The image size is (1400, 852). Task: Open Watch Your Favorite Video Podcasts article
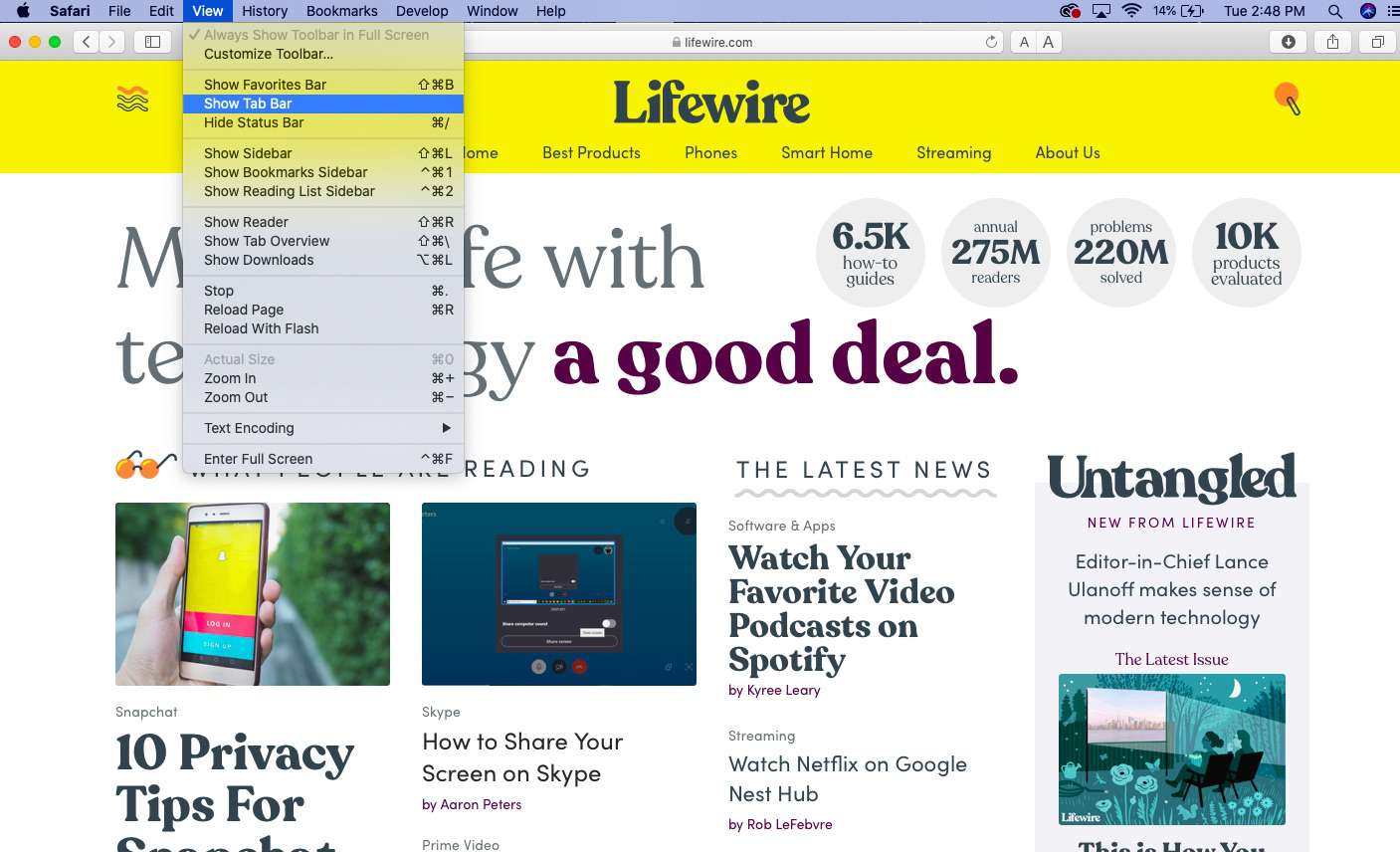(842, 608)
